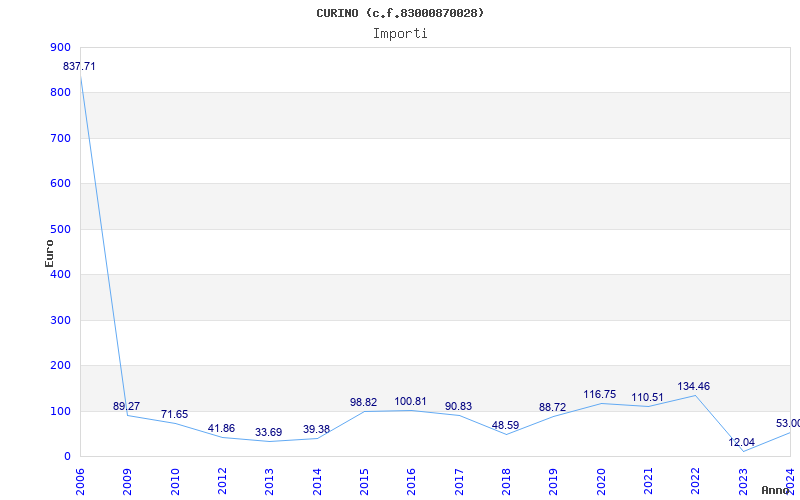Select the 800 y-axis tick label
800x500 pixels.
[61, 93]
